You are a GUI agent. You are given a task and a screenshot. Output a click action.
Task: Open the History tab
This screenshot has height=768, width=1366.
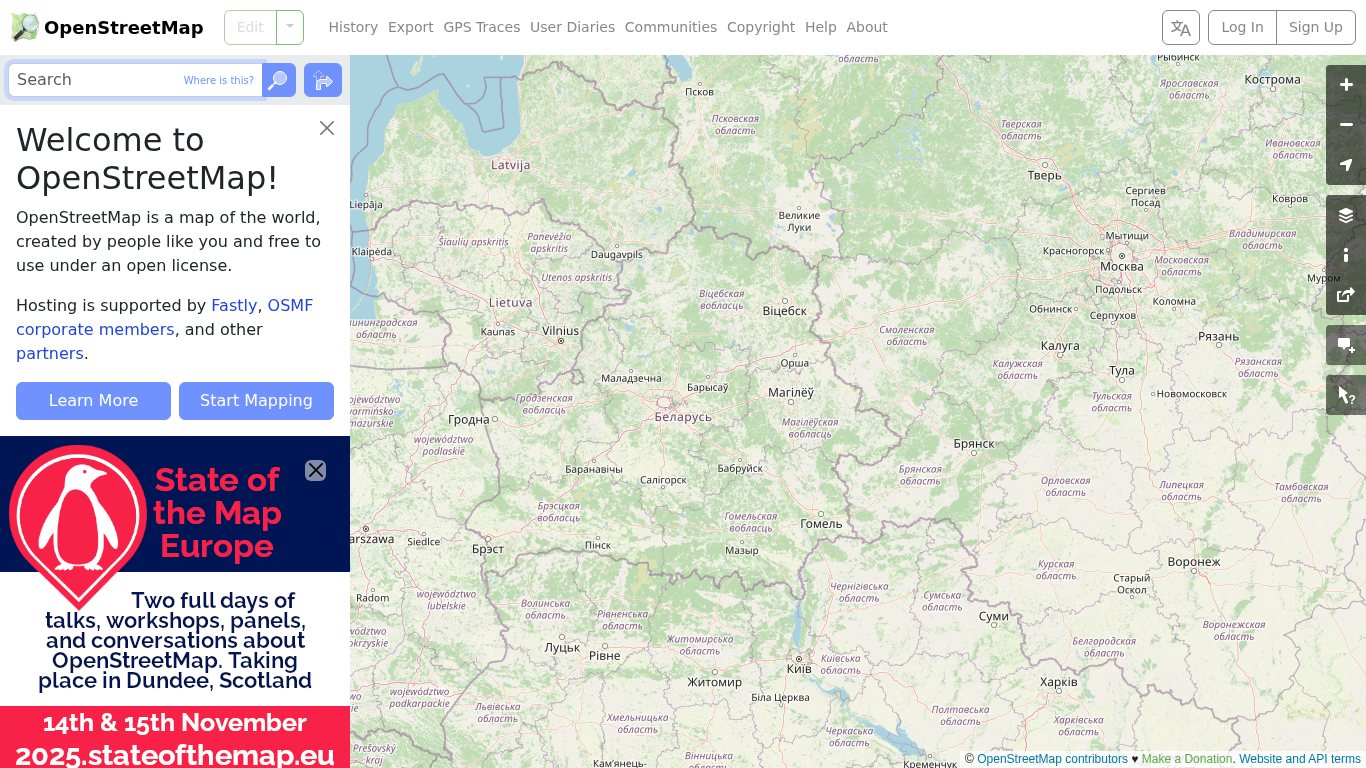tap(353, 27)
